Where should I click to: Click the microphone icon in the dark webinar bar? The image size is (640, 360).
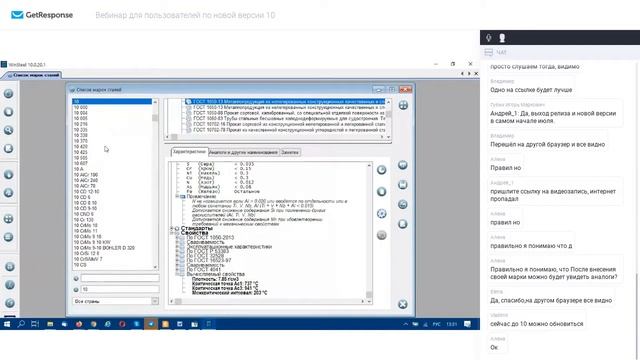[x=489, y=38]
